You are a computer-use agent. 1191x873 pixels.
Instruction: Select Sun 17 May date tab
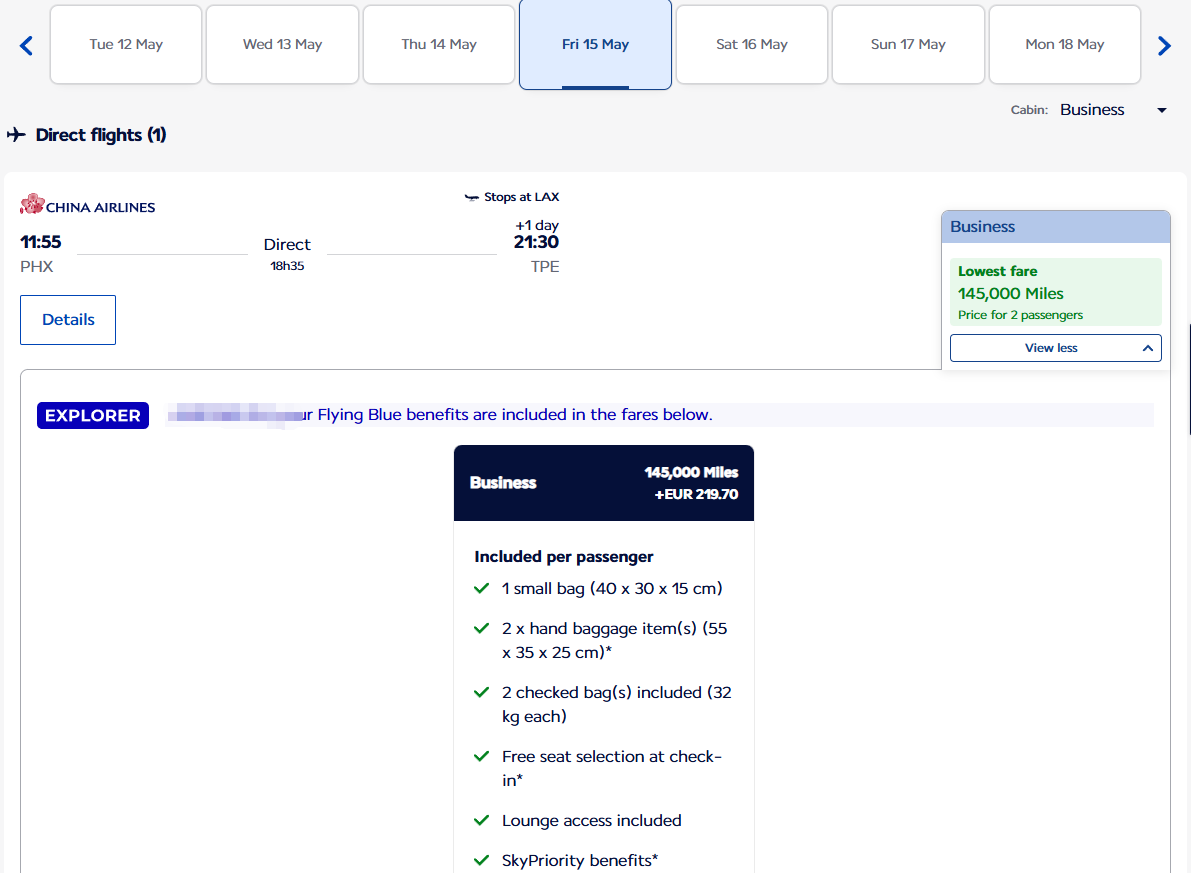tap(908, 44)
